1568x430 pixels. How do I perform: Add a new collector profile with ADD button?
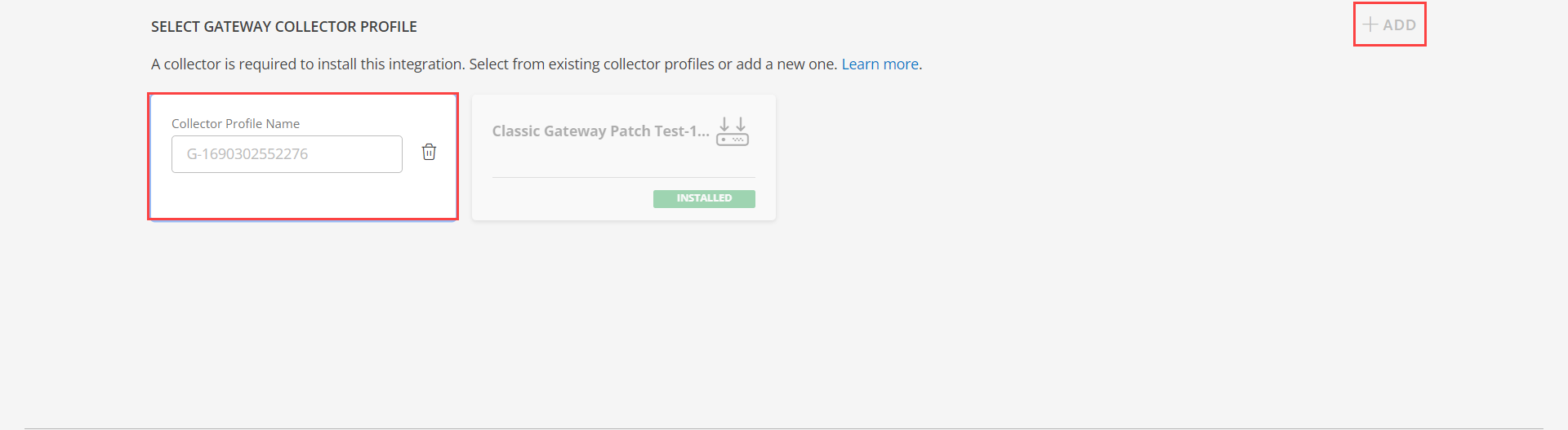point(1389,24)
